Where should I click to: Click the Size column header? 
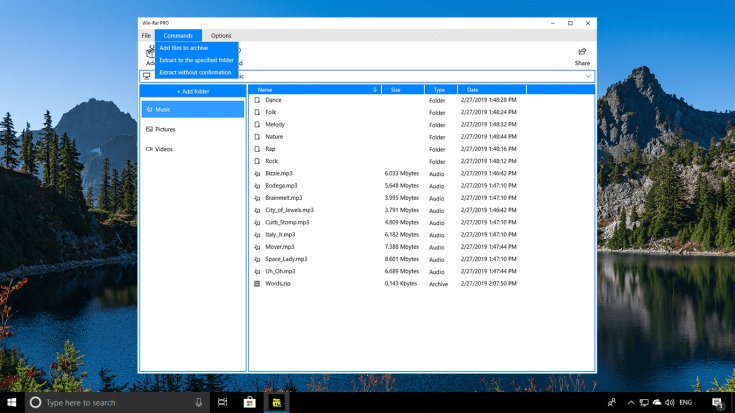click(x=396, y=90)
